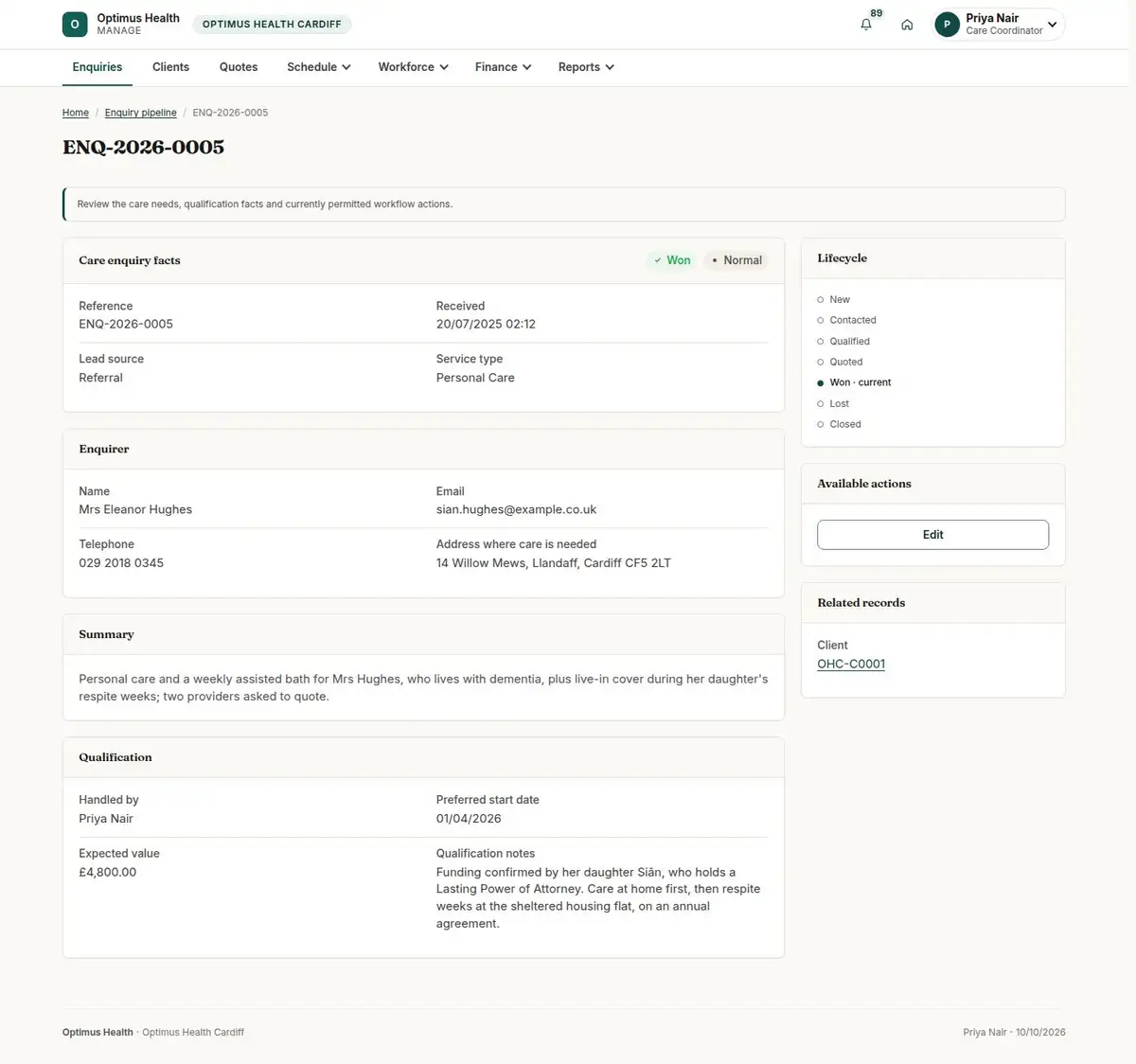Click the Won status check badge
The width and height of the screenshot is (1136, 1064).
coord(672,260)
